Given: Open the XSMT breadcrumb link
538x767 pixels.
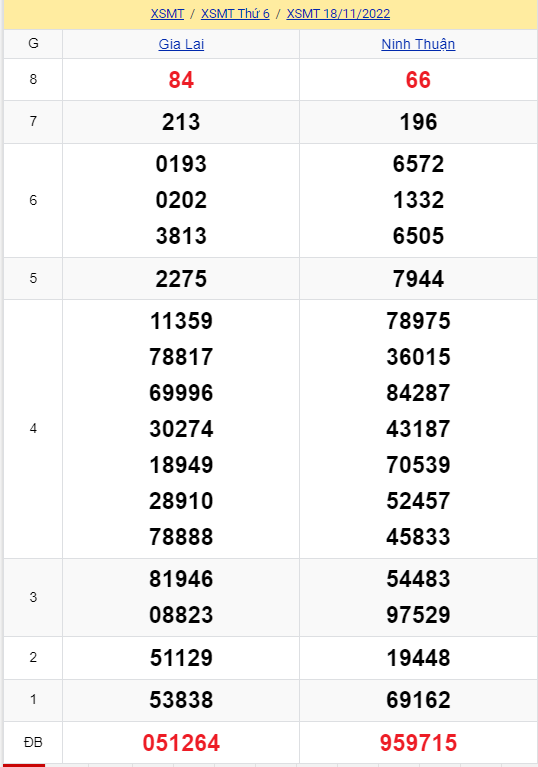Looking at the screenshot, I should click(167, 14).
